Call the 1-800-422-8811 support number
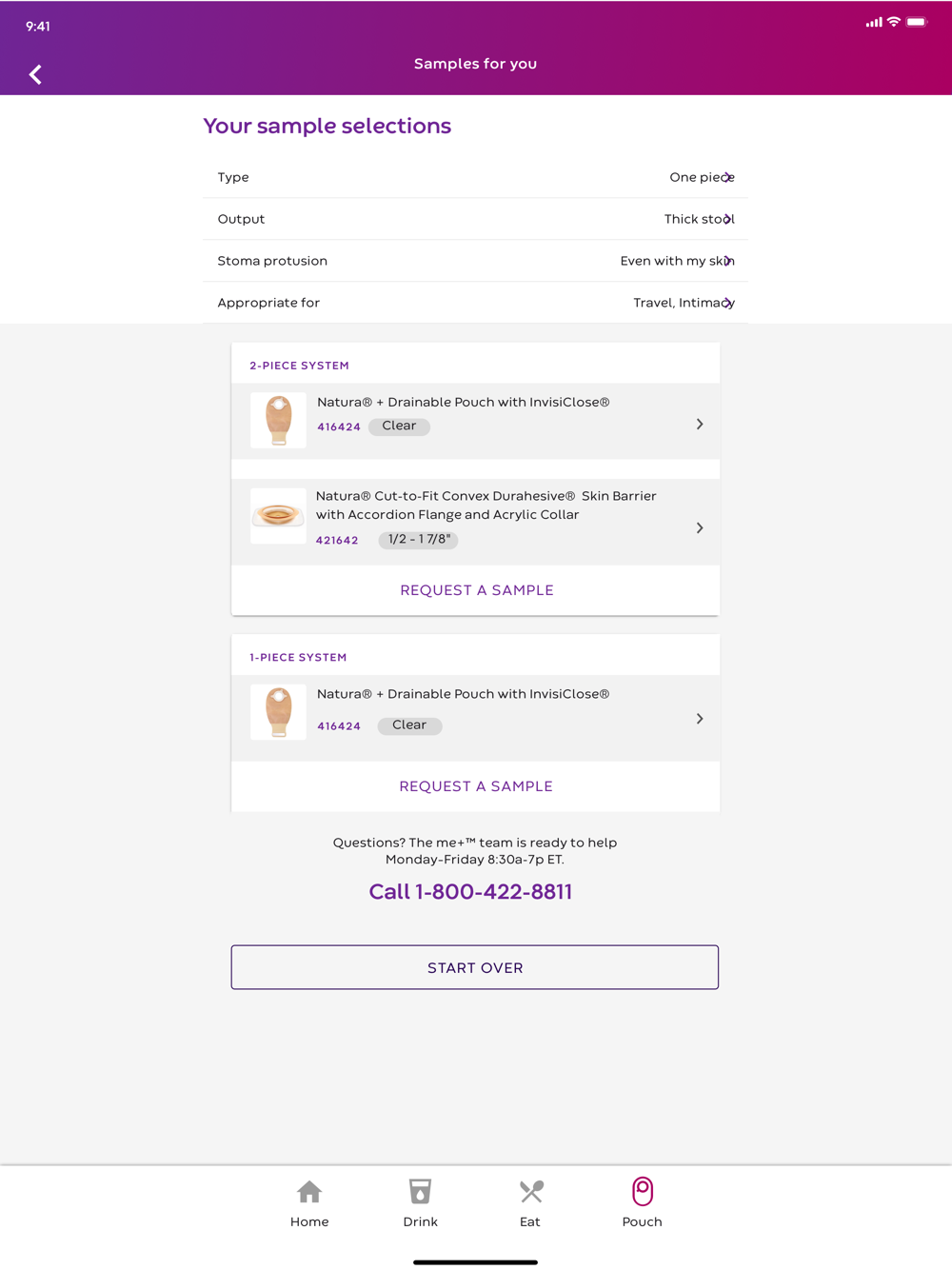 pos(470,892)
